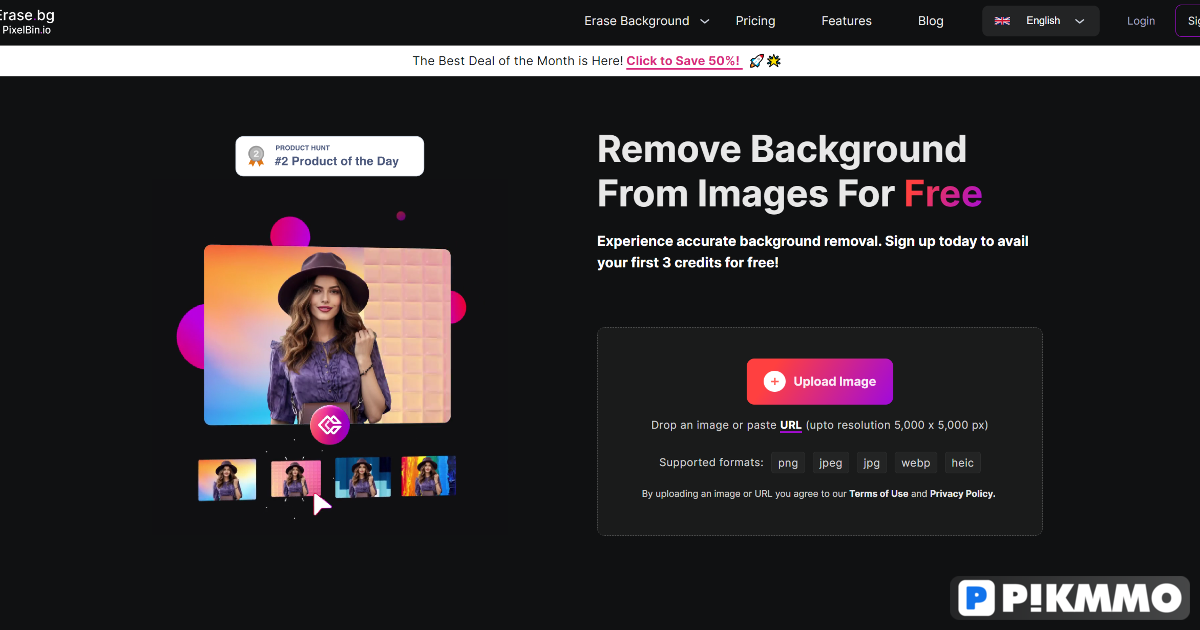Viewport: 1200px width, 630px height.
Task: Follow the Click to Save 50% link
Action: point(684,61)
